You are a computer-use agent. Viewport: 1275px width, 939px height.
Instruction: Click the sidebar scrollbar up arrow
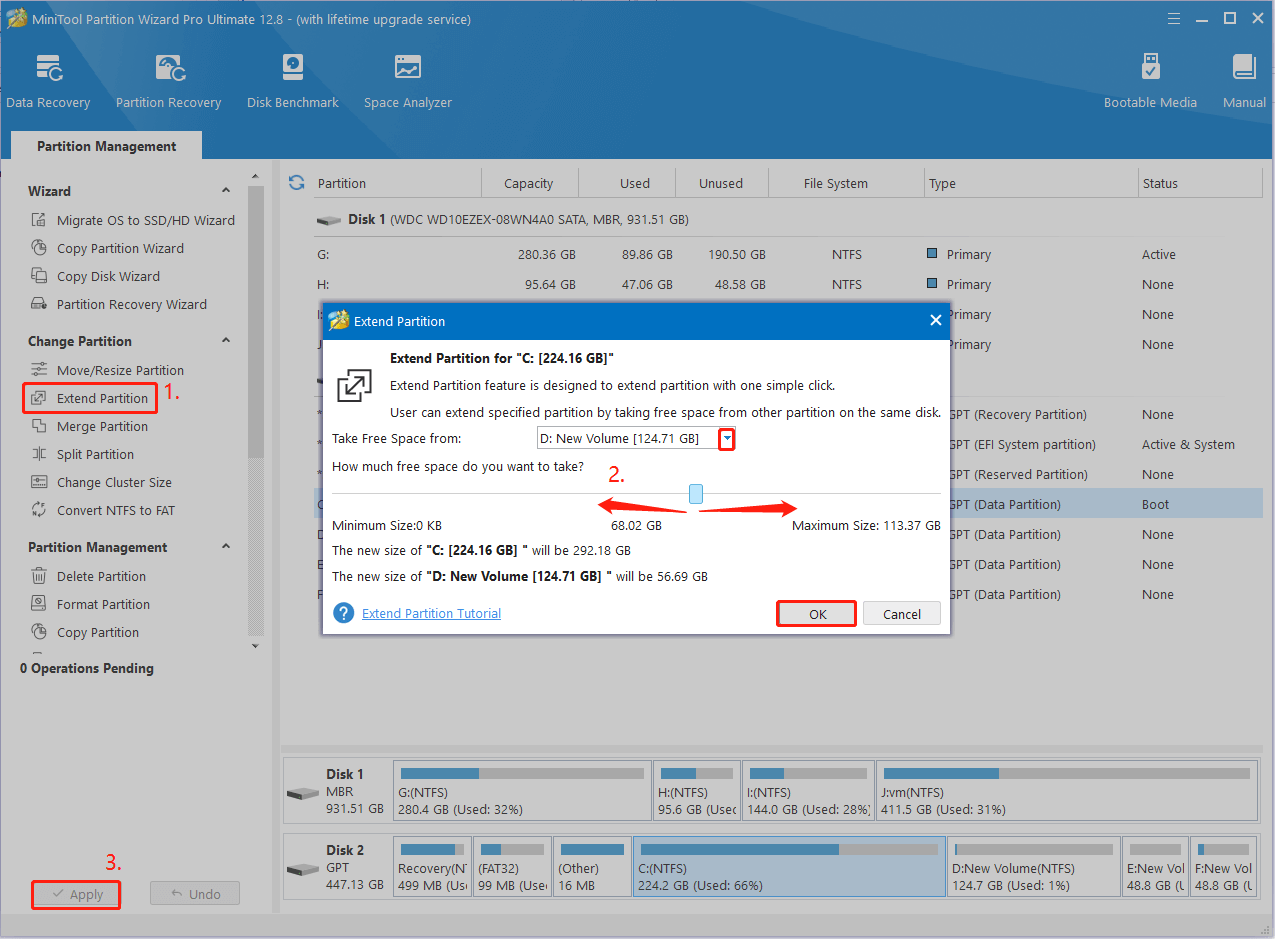point(255,178)
